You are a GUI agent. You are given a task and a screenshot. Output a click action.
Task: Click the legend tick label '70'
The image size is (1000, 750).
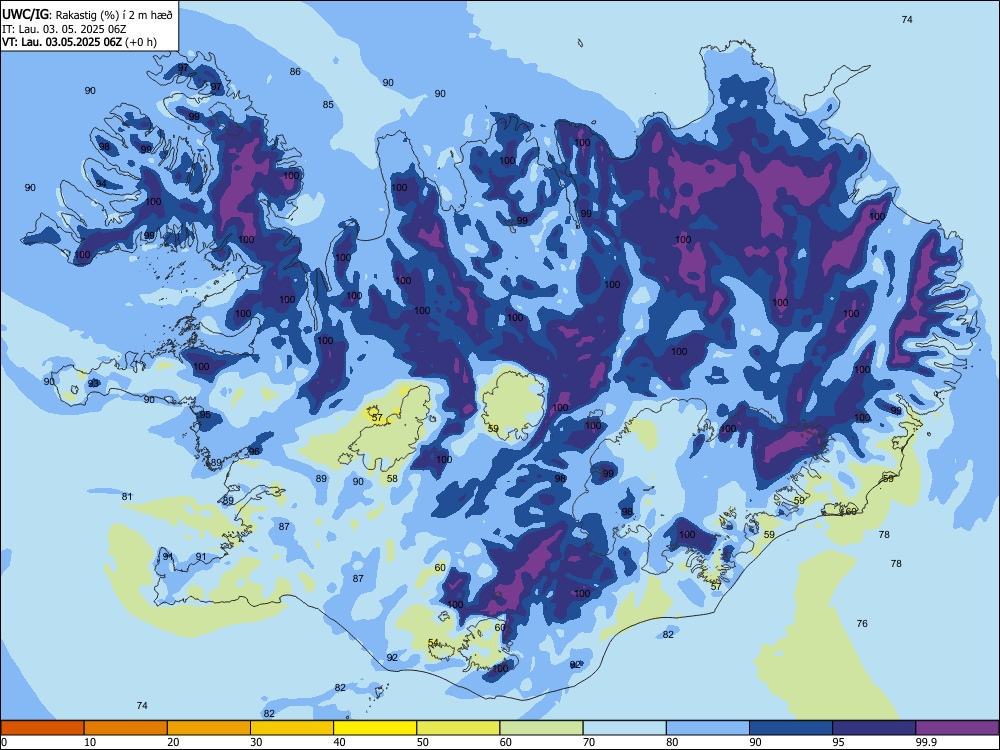coord(589,742)
